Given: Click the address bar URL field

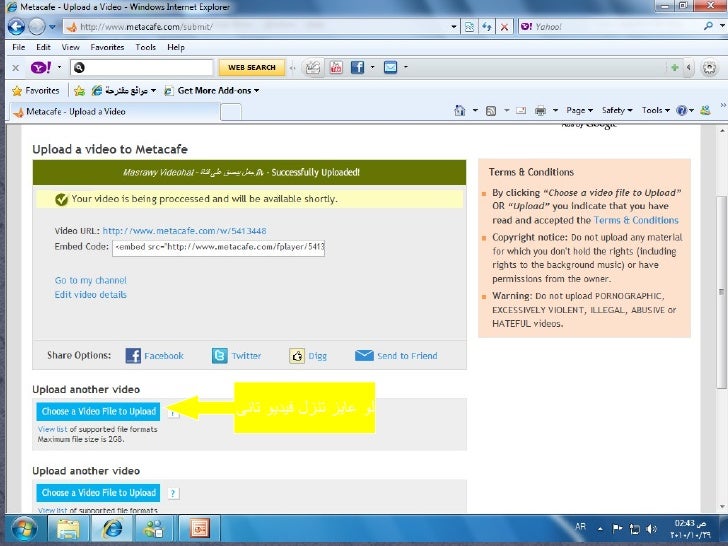Looking at the screenshot, I should pyautogui.click(x=260, y=27).
